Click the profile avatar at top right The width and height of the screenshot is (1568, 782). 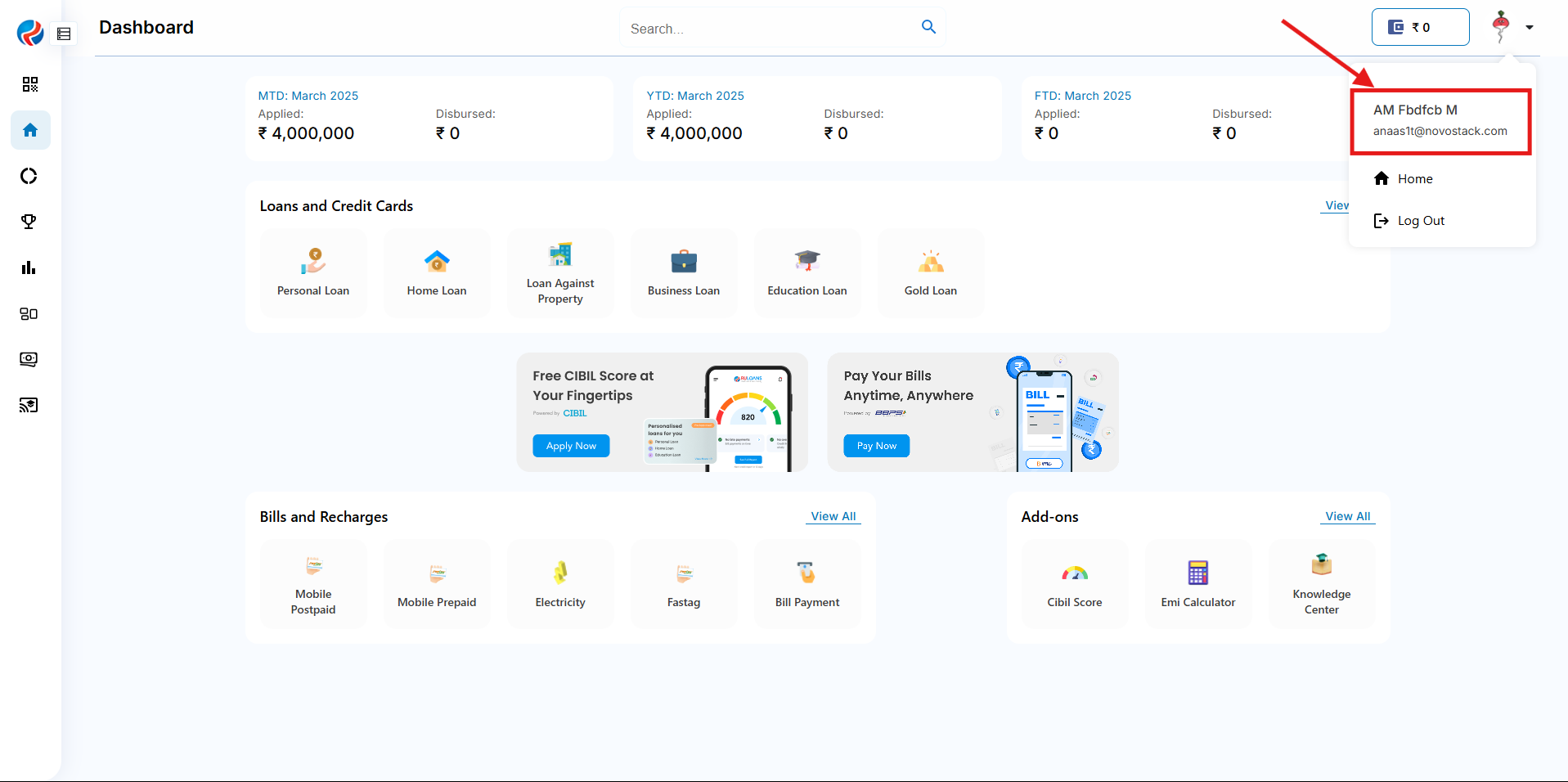(1500, 27)
